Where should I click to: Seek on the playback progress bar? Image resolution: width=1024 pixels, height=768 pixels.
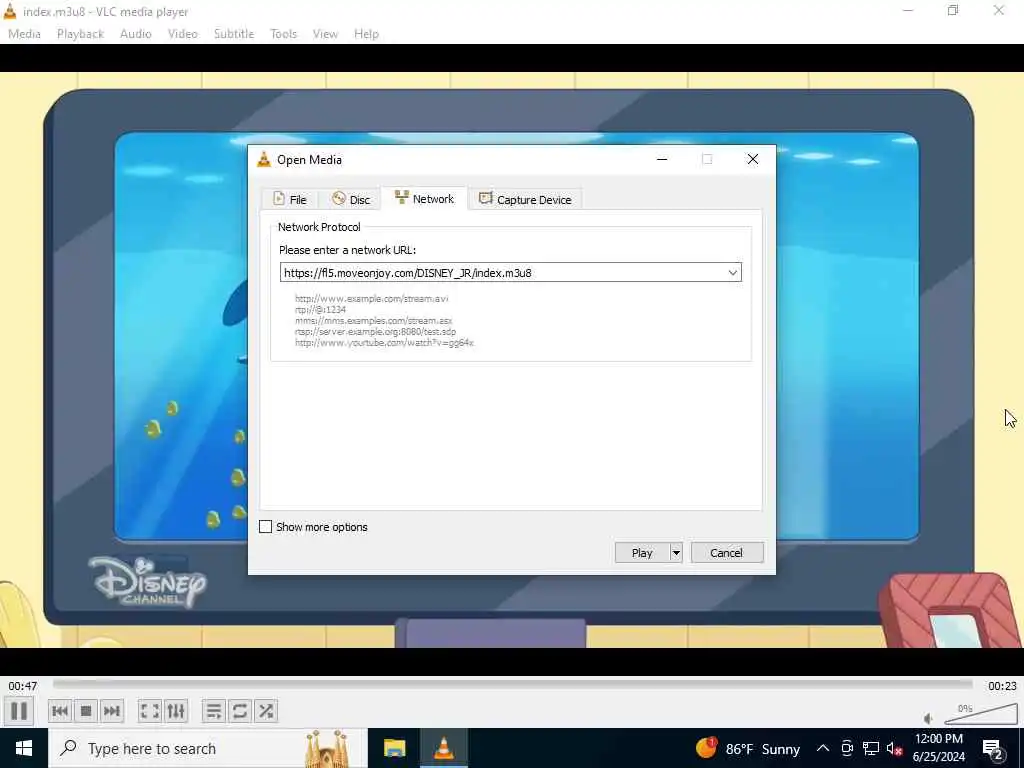point(513,684)
